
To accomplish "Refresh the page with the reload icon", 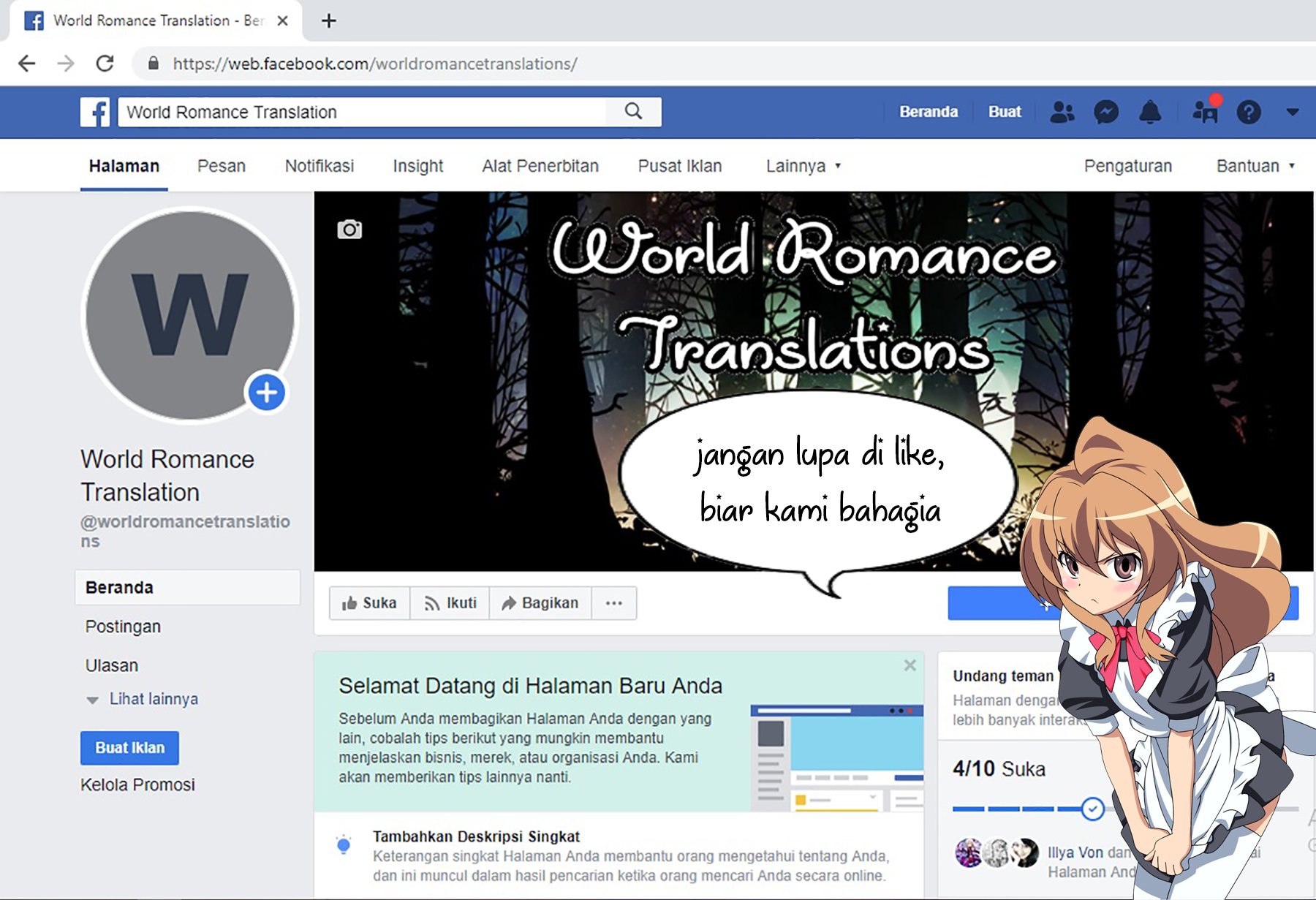I will [104, 64].
